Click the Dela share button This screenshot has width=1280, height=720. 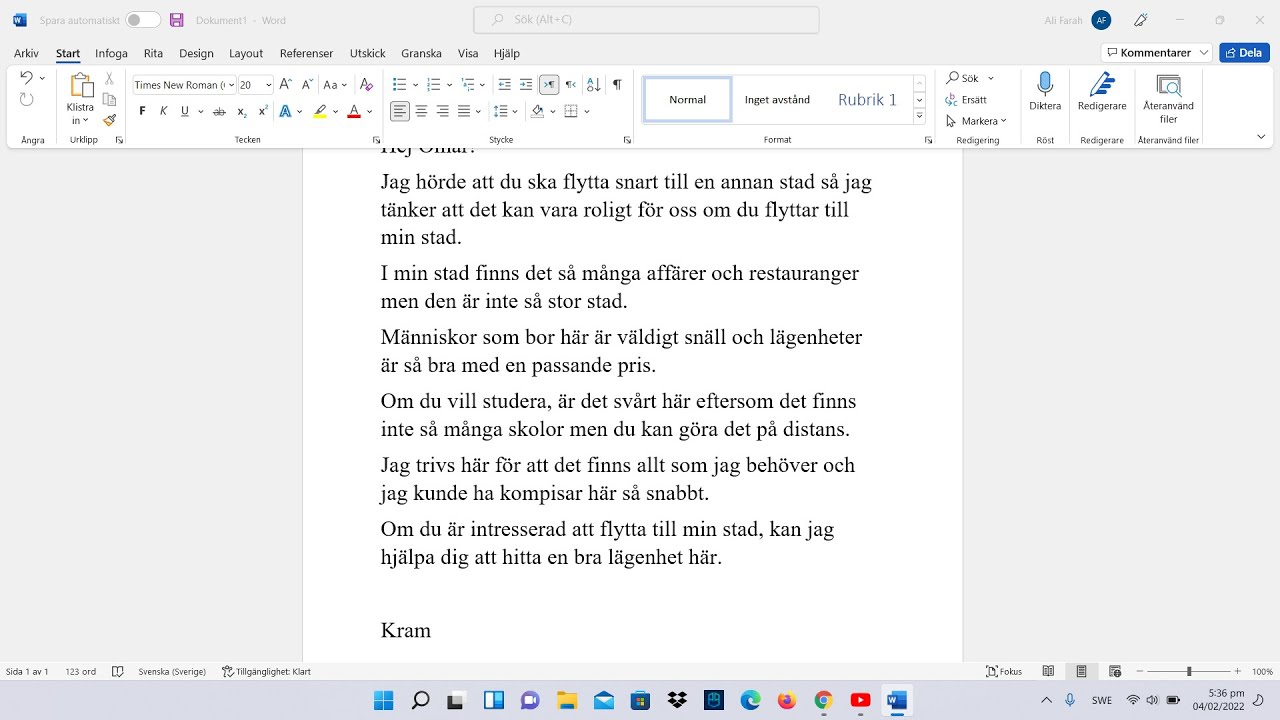(x=1244, y=53)
